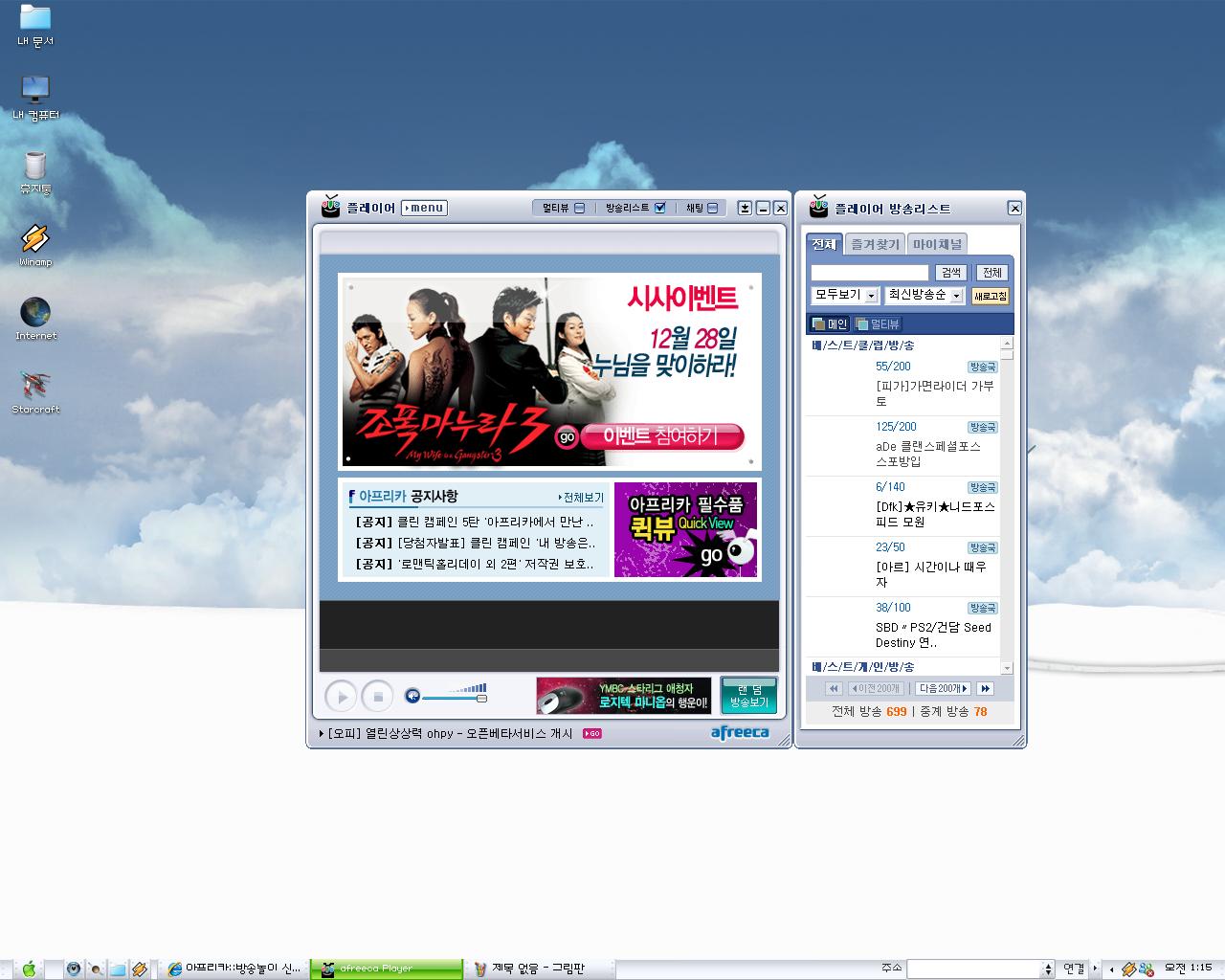Open the Starcraft desktop icon

click(x=35, y=392)
